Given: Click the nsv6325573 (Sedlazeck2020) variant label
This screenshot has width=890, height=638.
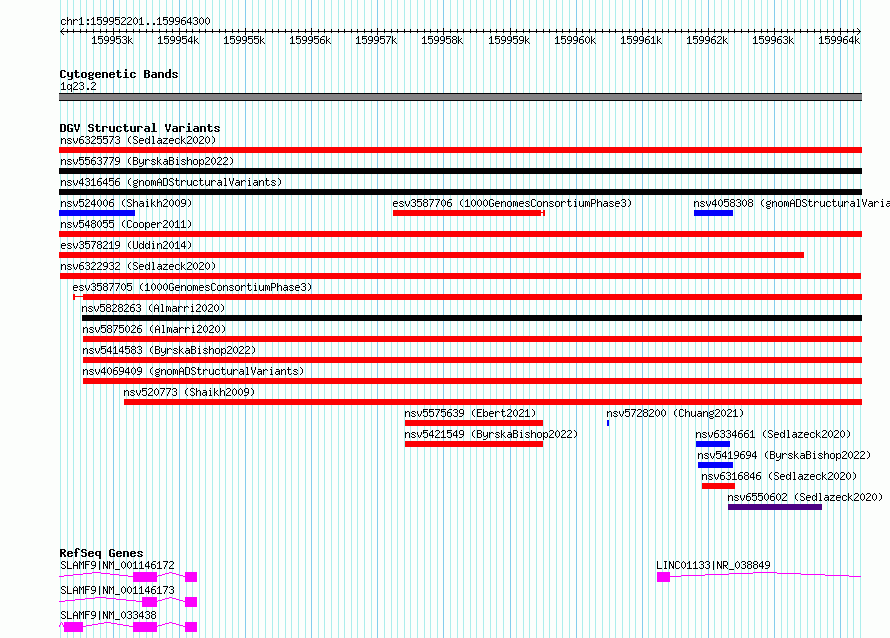Looking at the screenshot, I should click(138, 140).
